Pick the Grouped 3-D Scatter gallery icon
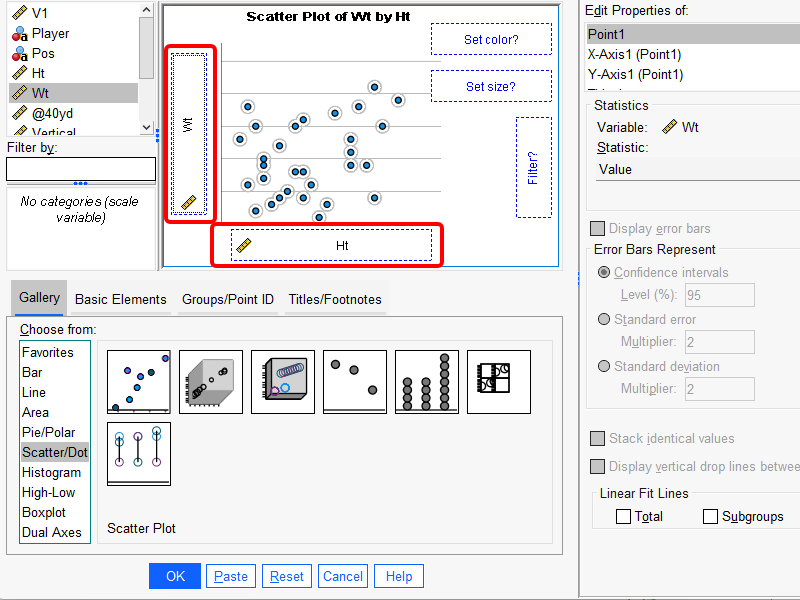Screen dimensions: 800x600 tap(283, 382)
